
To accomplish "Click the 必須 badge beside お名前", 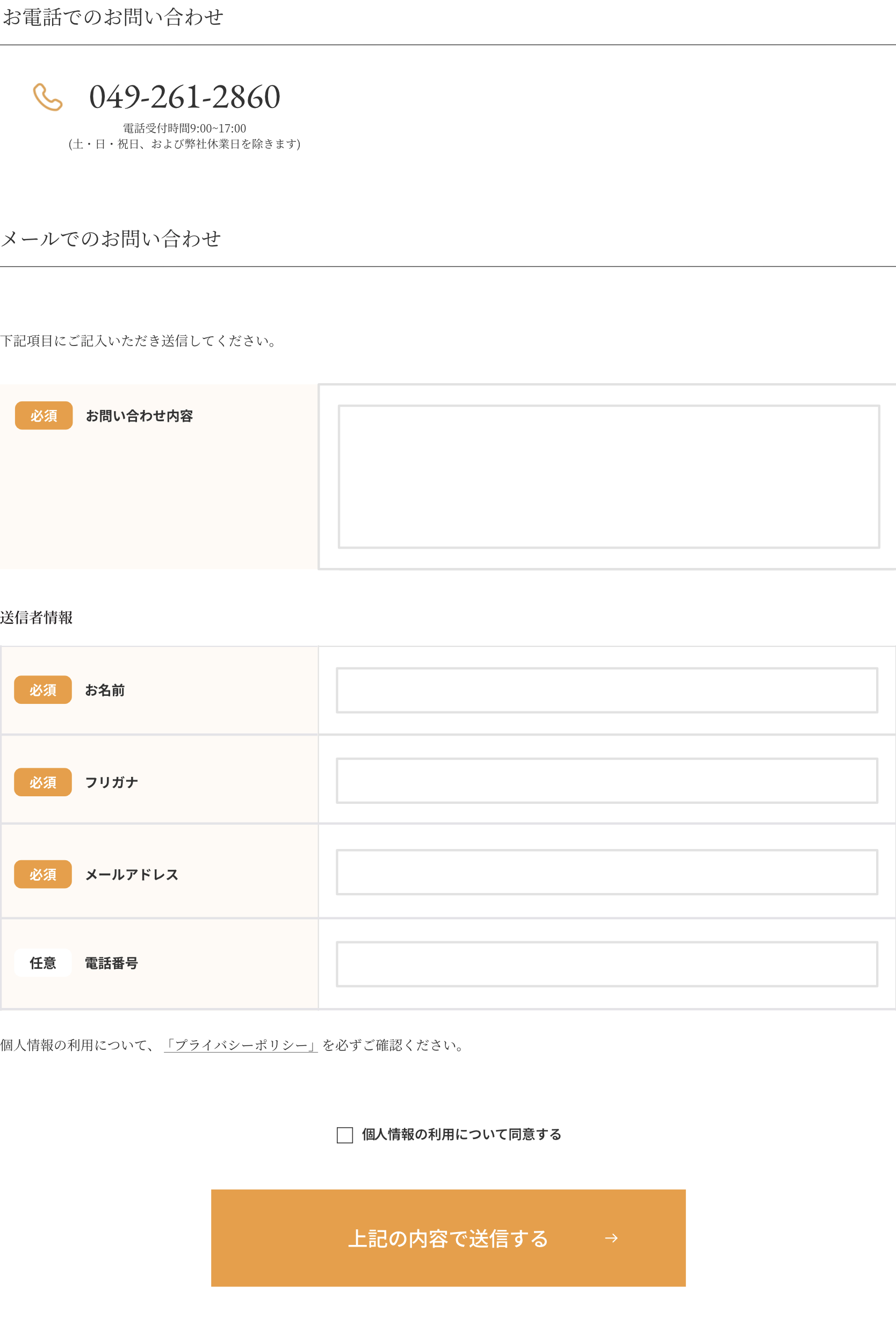I will pyautogui.click(x=44, y=690).
